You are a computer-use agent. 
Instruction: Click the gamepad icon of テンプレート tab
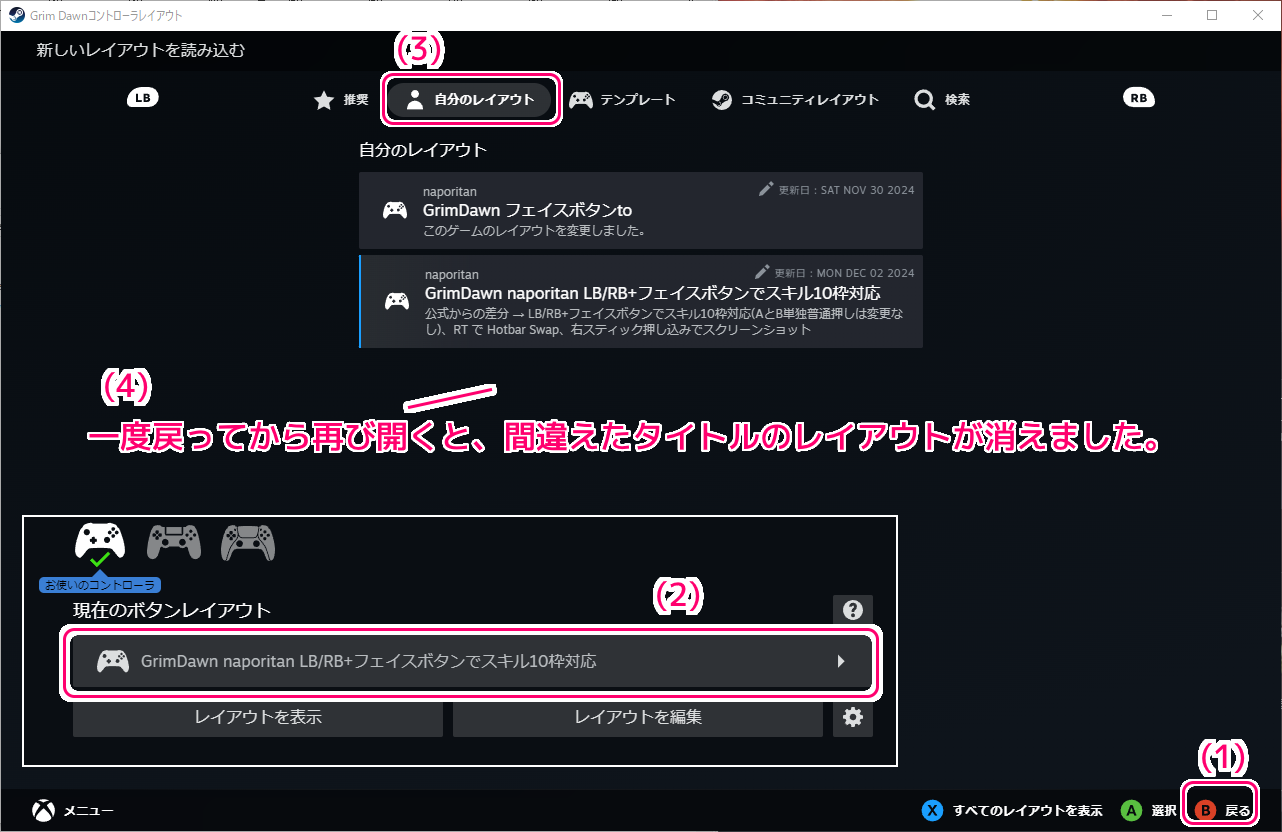point(580,100)
